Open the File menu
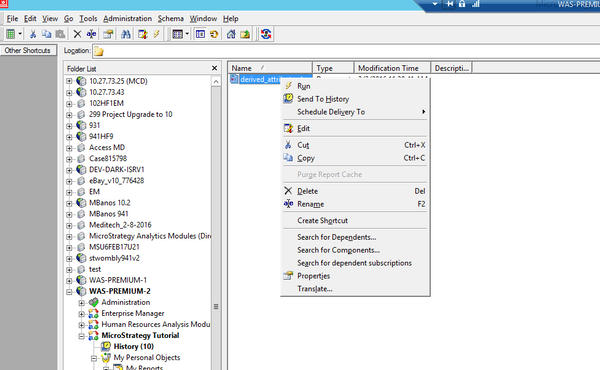600x370 pixels. pyautogui.click(x=12, y=18)
